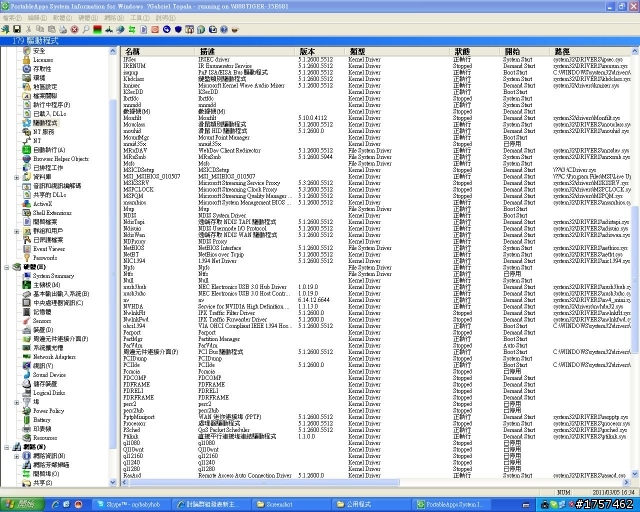
Task: Open Event Viewer tree item
Action: (49, 248)
